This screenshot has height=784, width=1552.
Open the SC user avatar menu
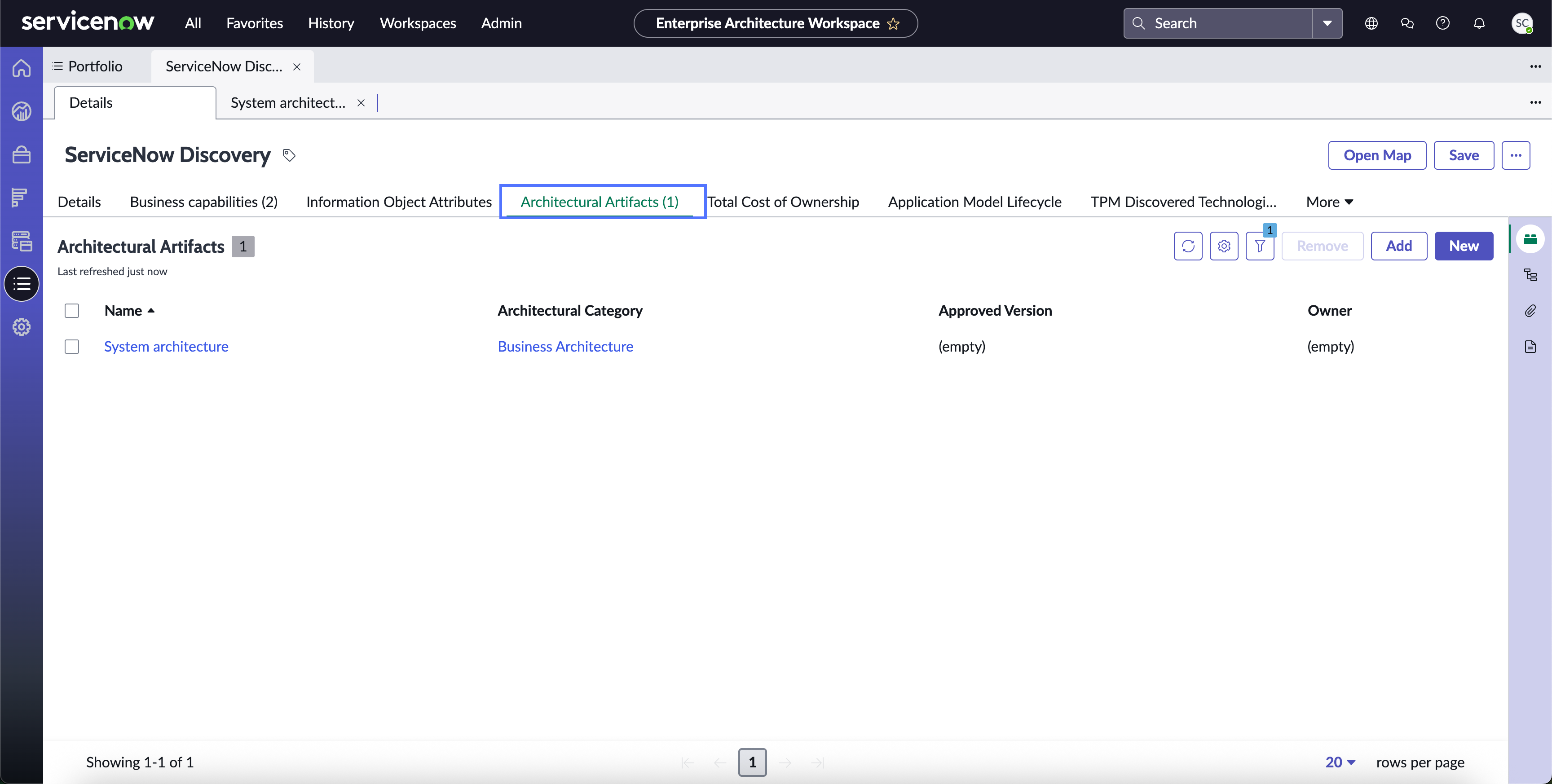pyautogui.click(x=1522, y=23)
